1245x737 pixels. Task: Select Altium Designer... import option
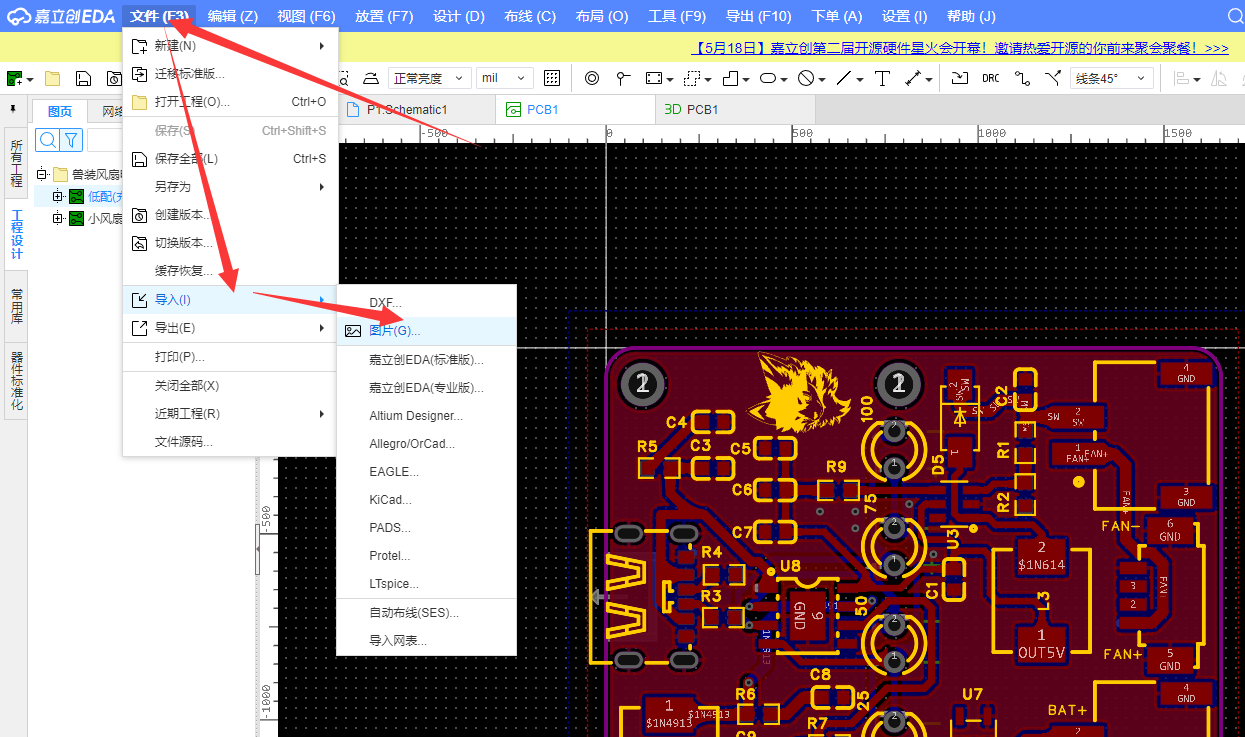[415, 415]
